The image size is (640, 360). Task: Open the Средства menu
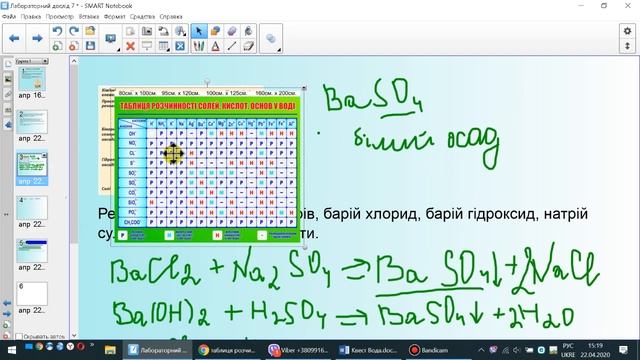tap(142, 17)
